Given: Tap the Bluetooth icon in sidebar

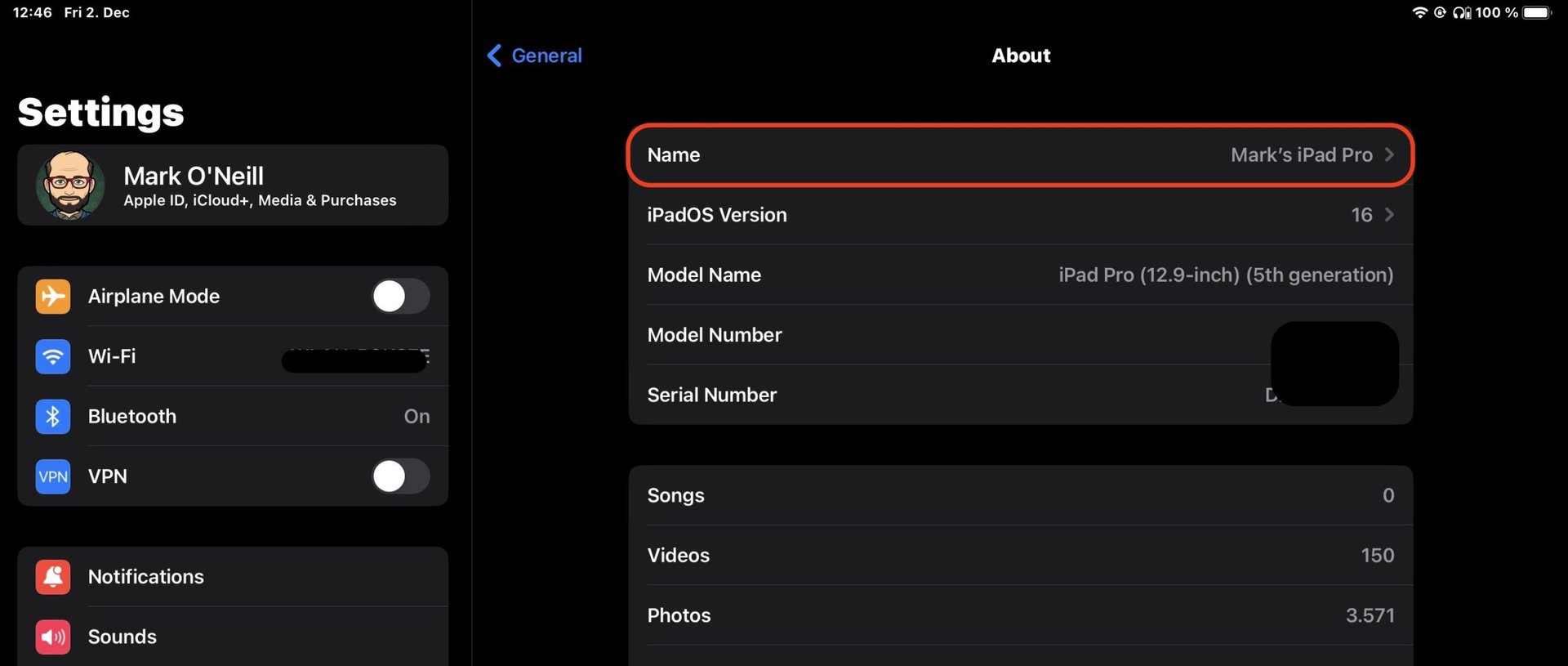Looking at the screenshot, I should 53,417.
